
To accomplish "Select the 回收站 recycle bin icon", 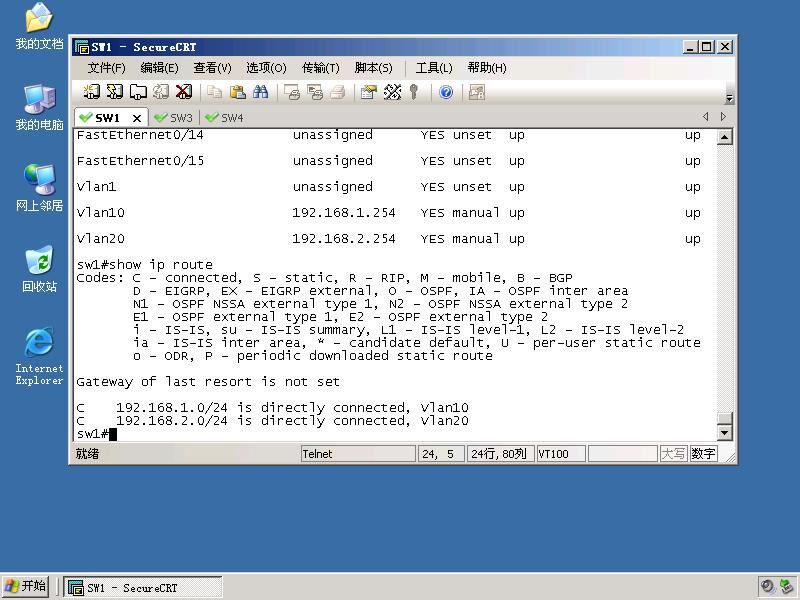I will click(x=39, y=269).
